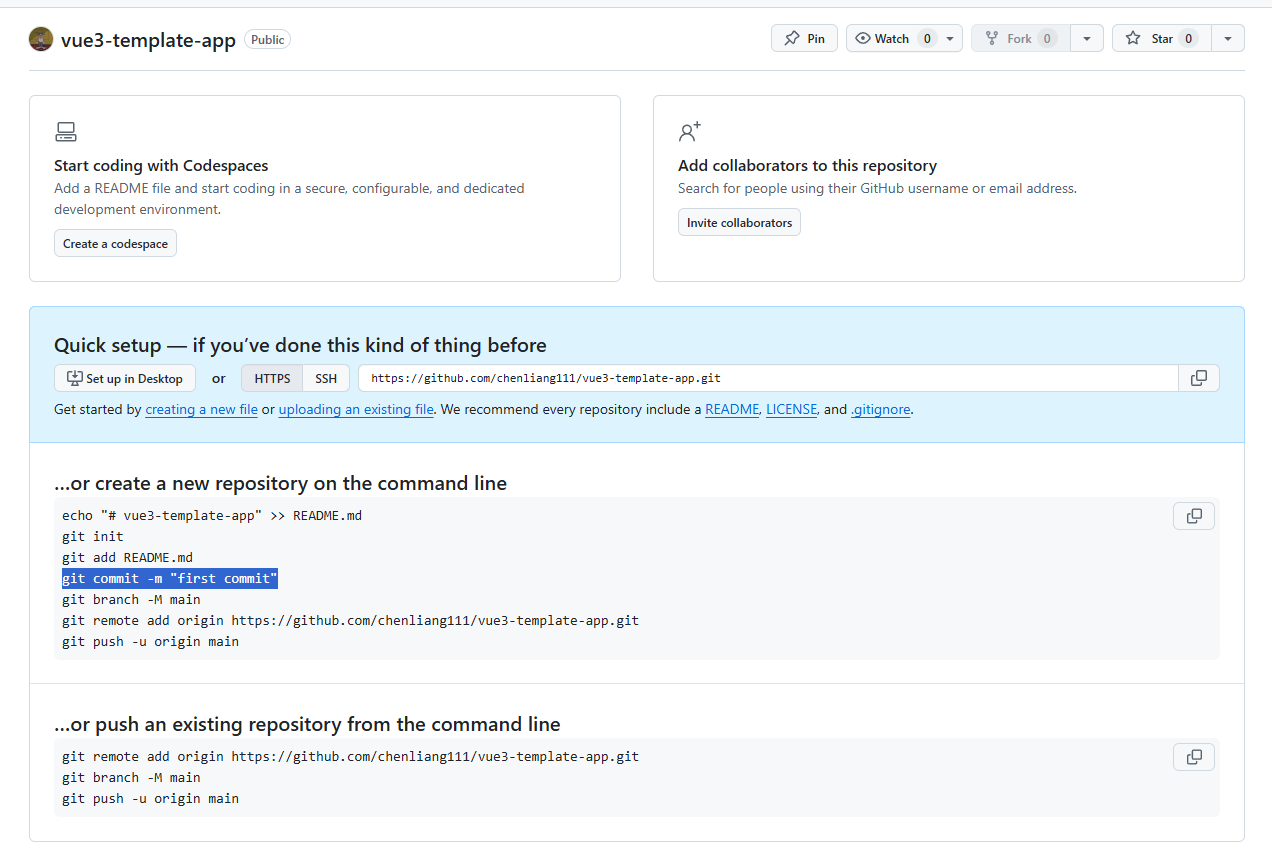This screenshot has height=844, width=1272.
Task: Click the Public visibility badge
Action: pyautogui.click(x=267, y=40)
